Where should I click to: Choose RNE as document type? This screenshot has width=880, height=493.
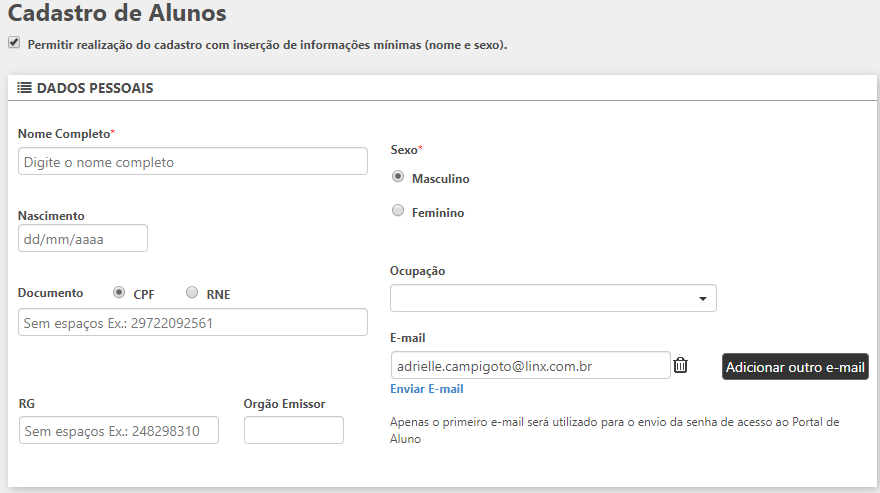tap(192, 293)
